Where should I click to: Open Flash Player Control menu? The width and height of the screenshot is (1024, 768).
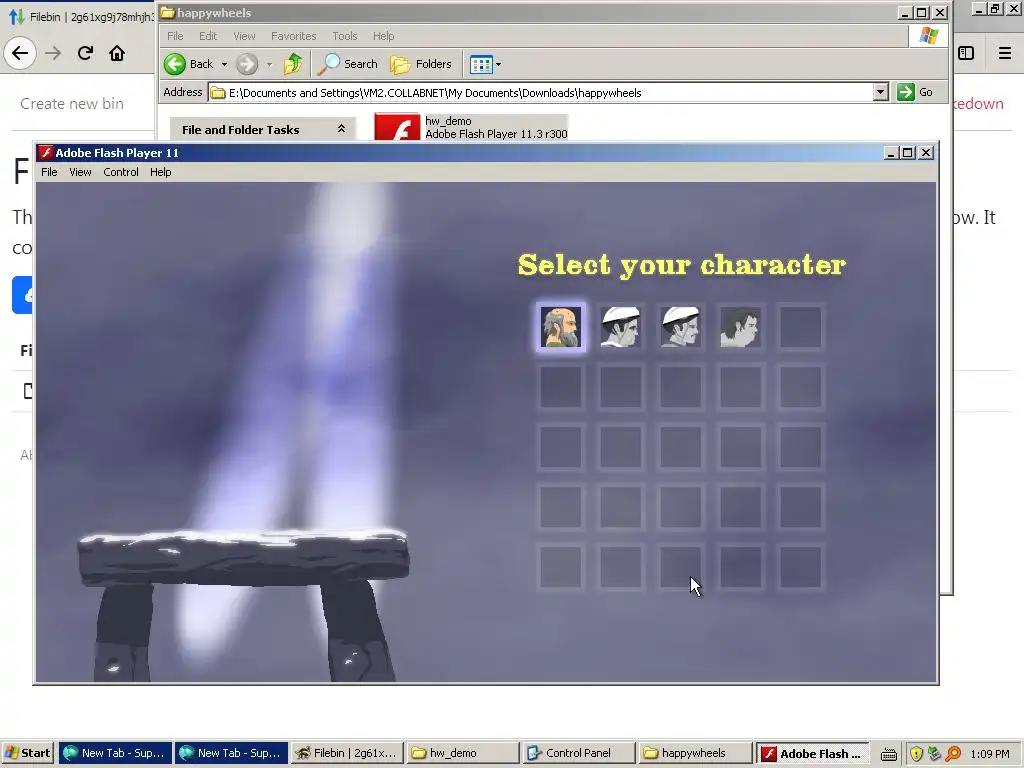(x=121, y=172)
